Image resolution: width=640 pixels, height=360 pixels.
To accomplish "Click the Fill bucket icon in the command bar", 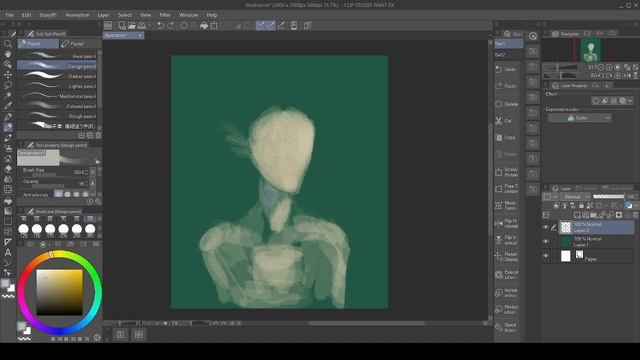I will click(204, 26).
